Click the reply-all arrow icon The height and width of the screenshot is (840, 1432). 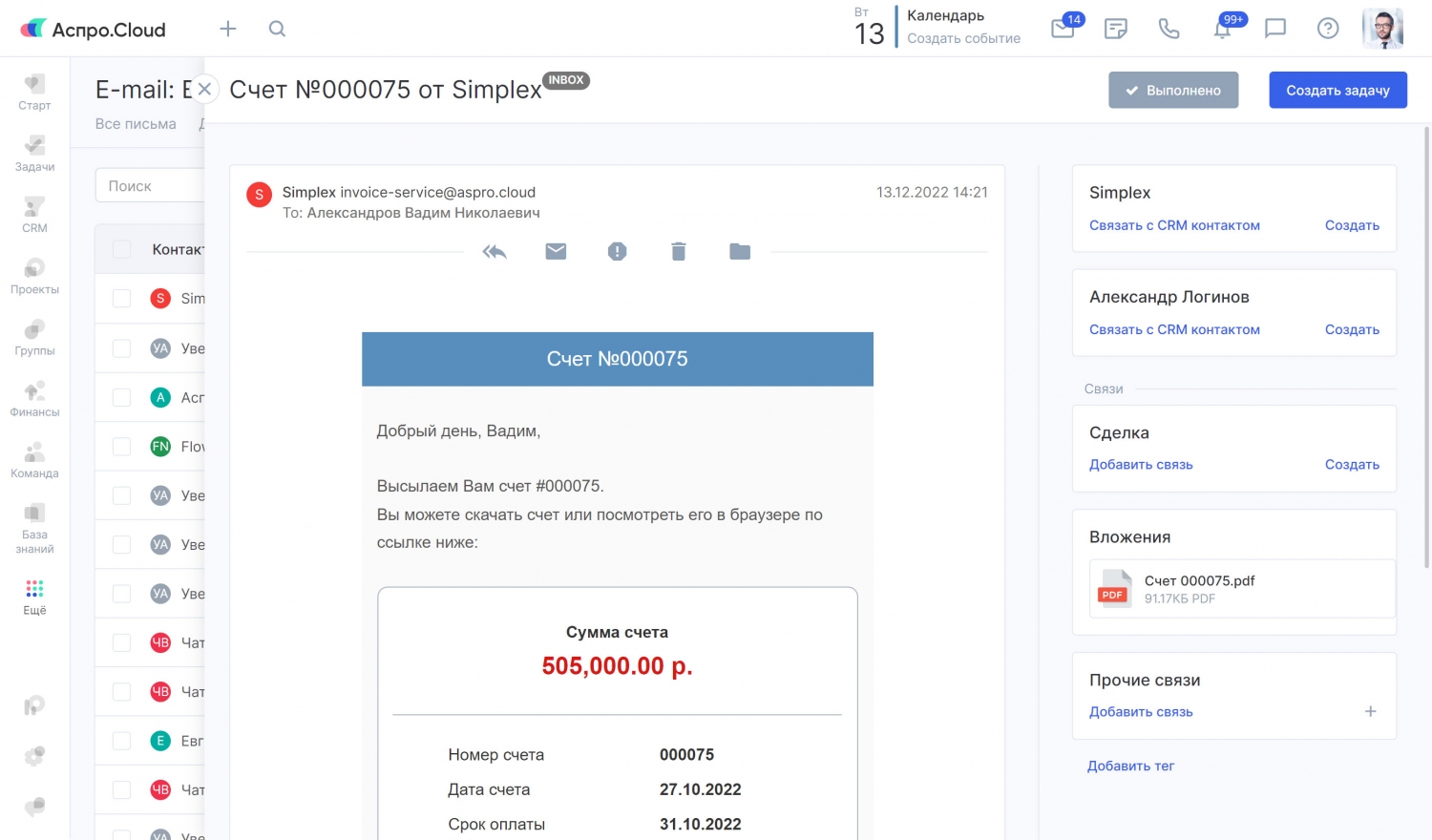click(495, 252)
